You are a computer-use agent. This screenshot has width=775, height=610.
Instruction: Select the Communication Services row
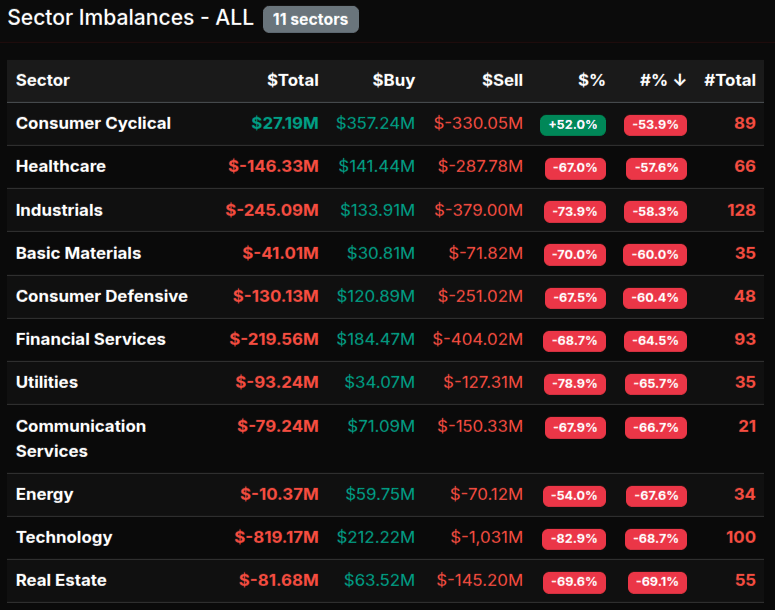(x=80, y=438)
